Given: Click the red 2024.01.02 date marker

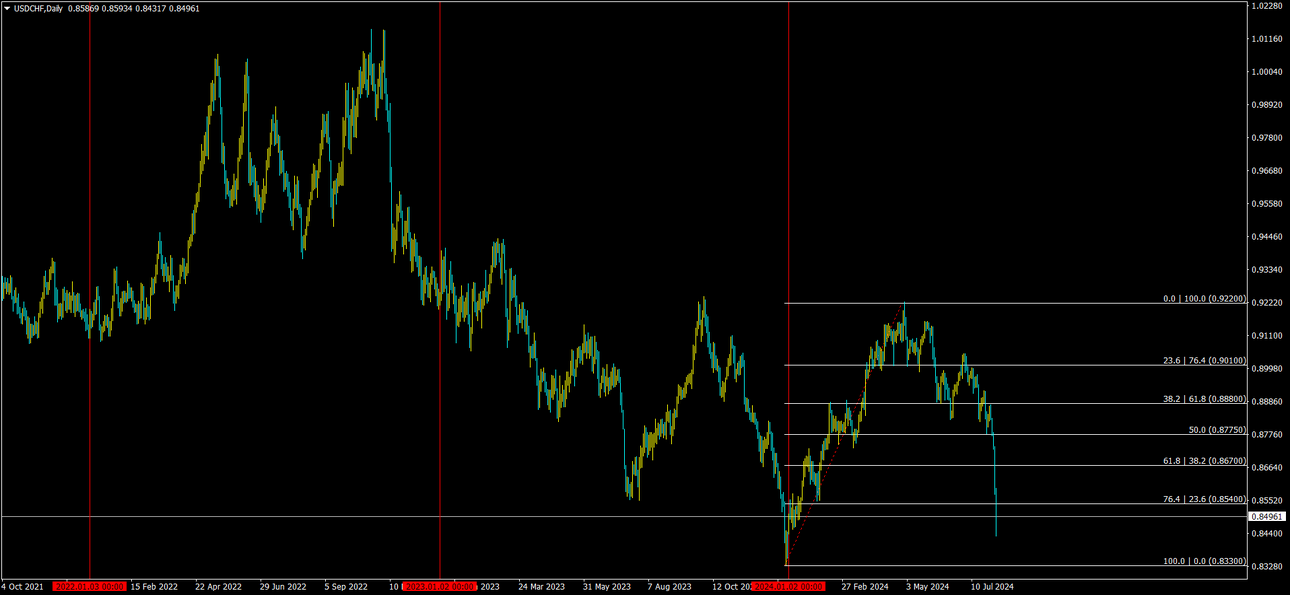Looking at the screenshot, I should coord(788,587).
